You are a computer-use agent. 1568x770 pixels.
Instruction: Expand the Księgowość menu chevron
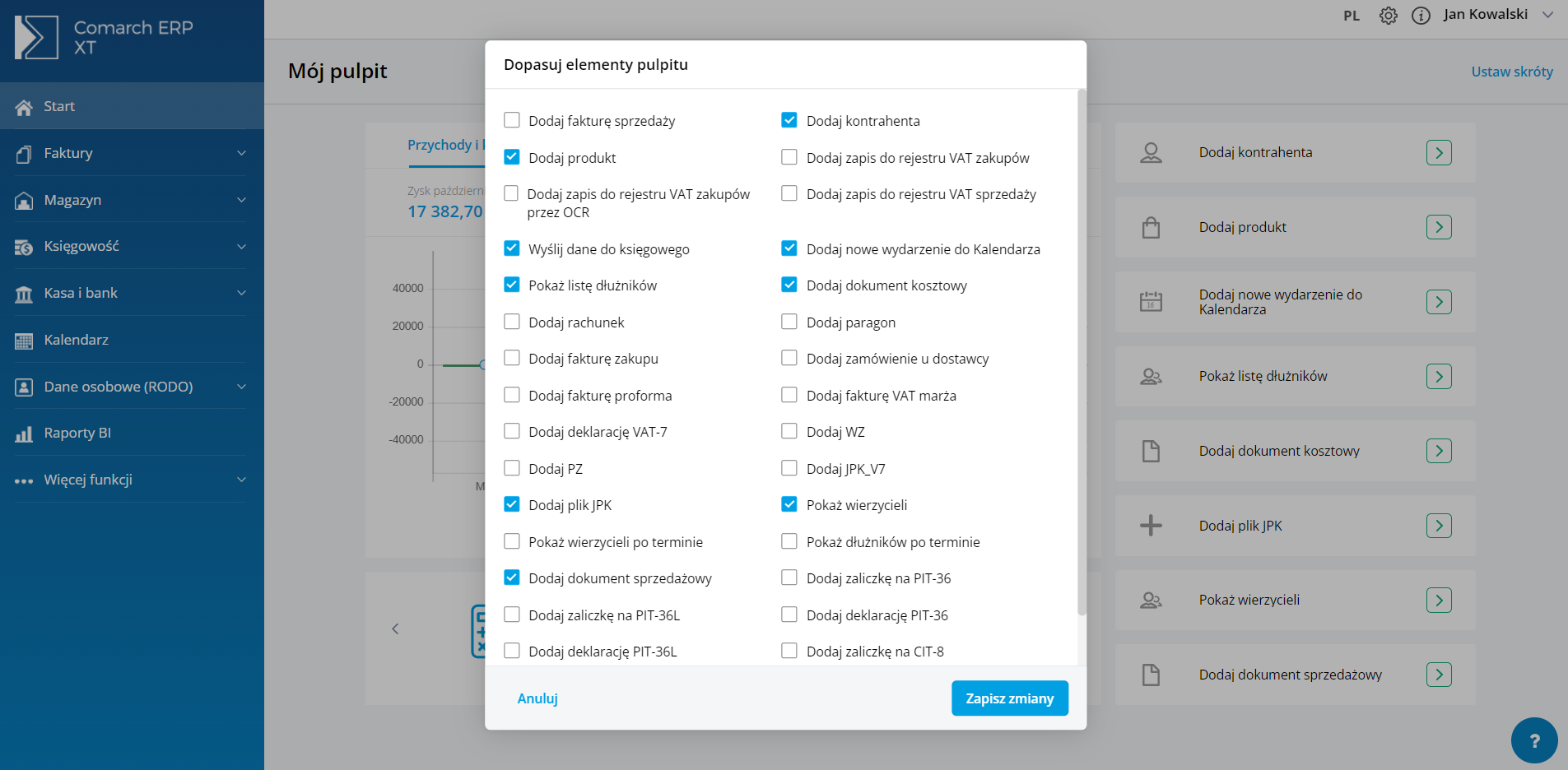[x=241, y=247]
